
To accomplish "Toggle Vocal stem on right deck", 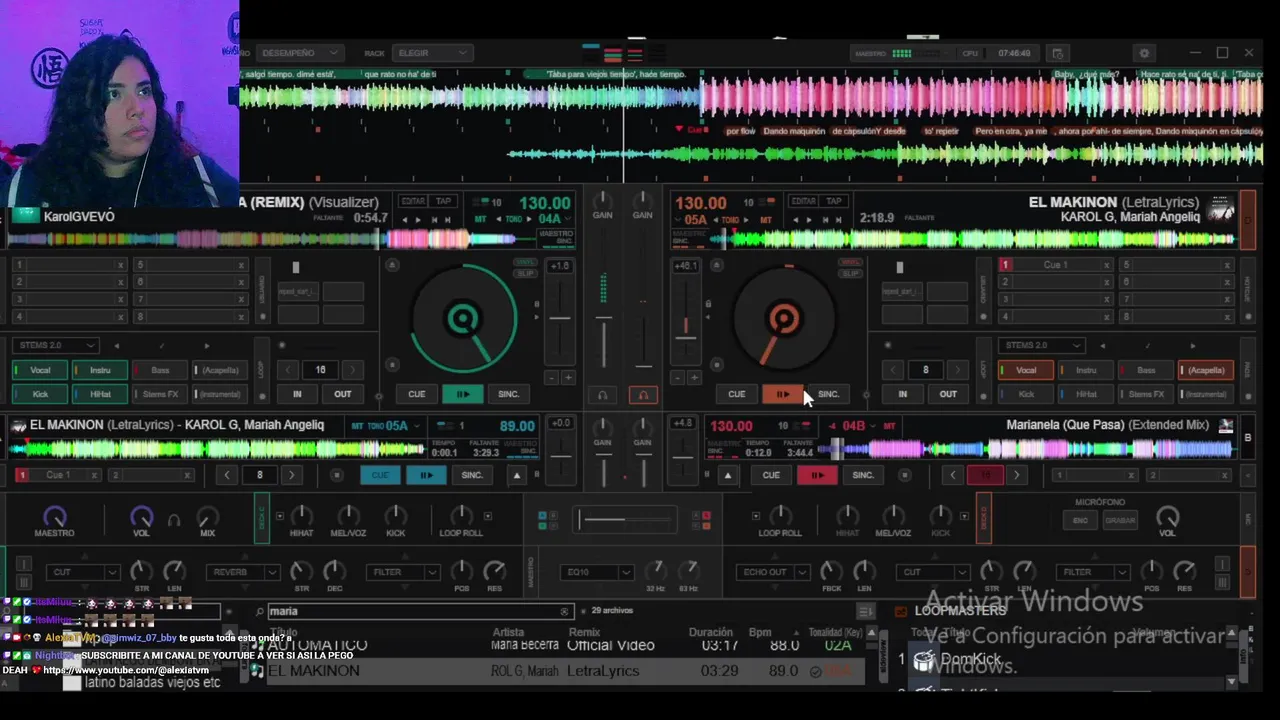I will coord(1026,370).
